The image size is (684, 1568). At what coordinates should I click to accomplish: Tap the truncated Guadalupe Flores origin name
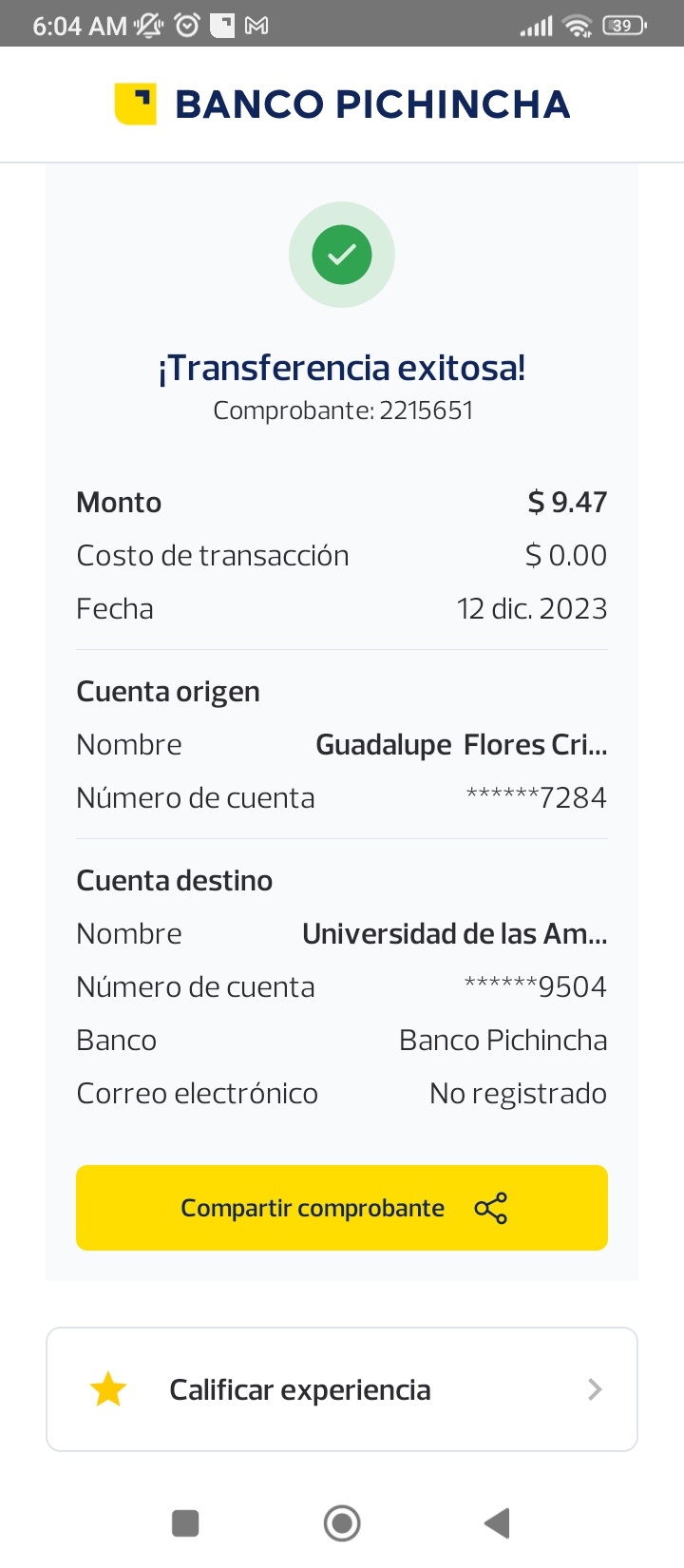(x=461, y=745)
